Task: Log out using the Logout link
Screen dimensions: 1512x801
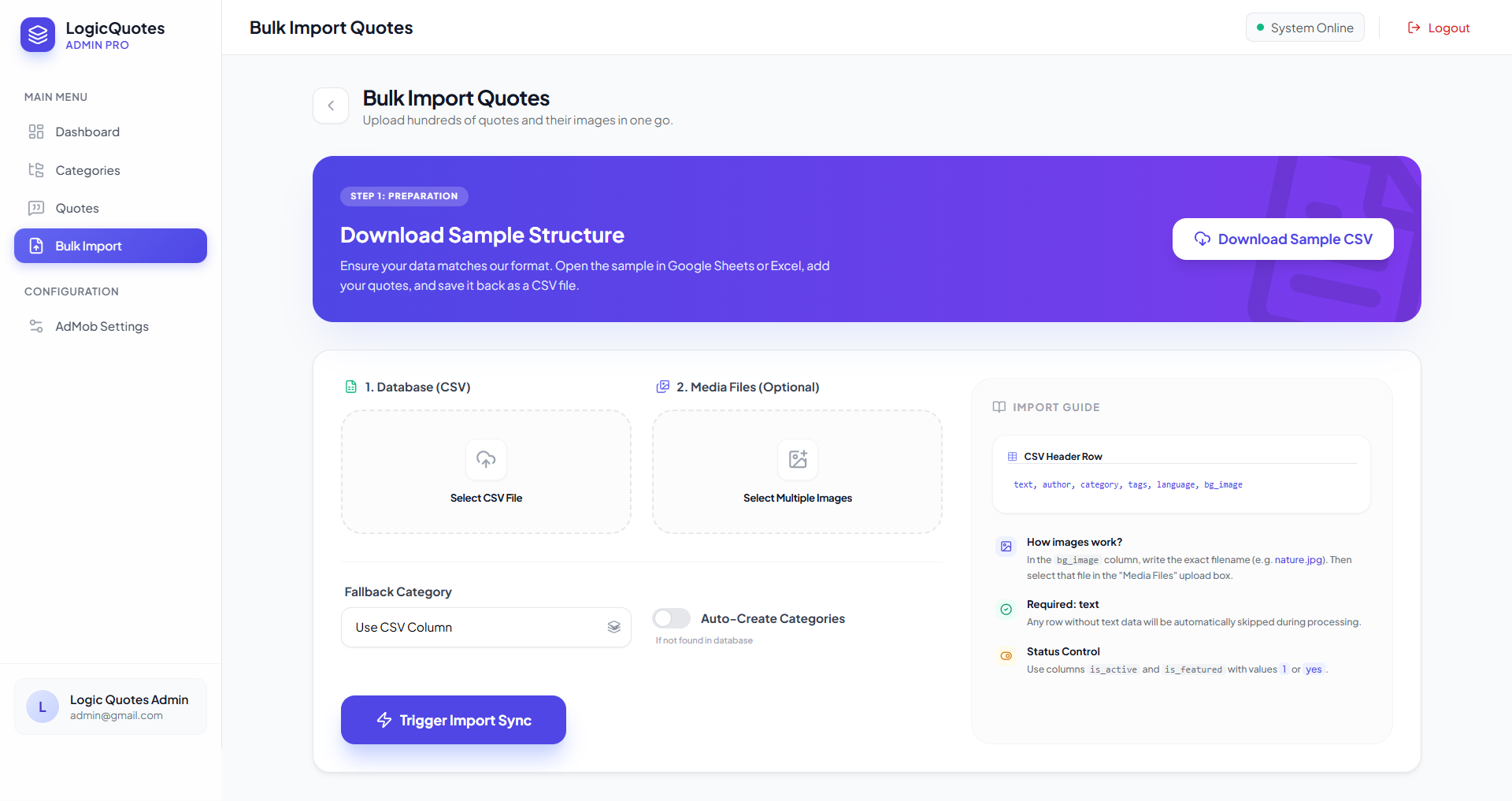Action: pyautogui.click(x=1439, y=28)
